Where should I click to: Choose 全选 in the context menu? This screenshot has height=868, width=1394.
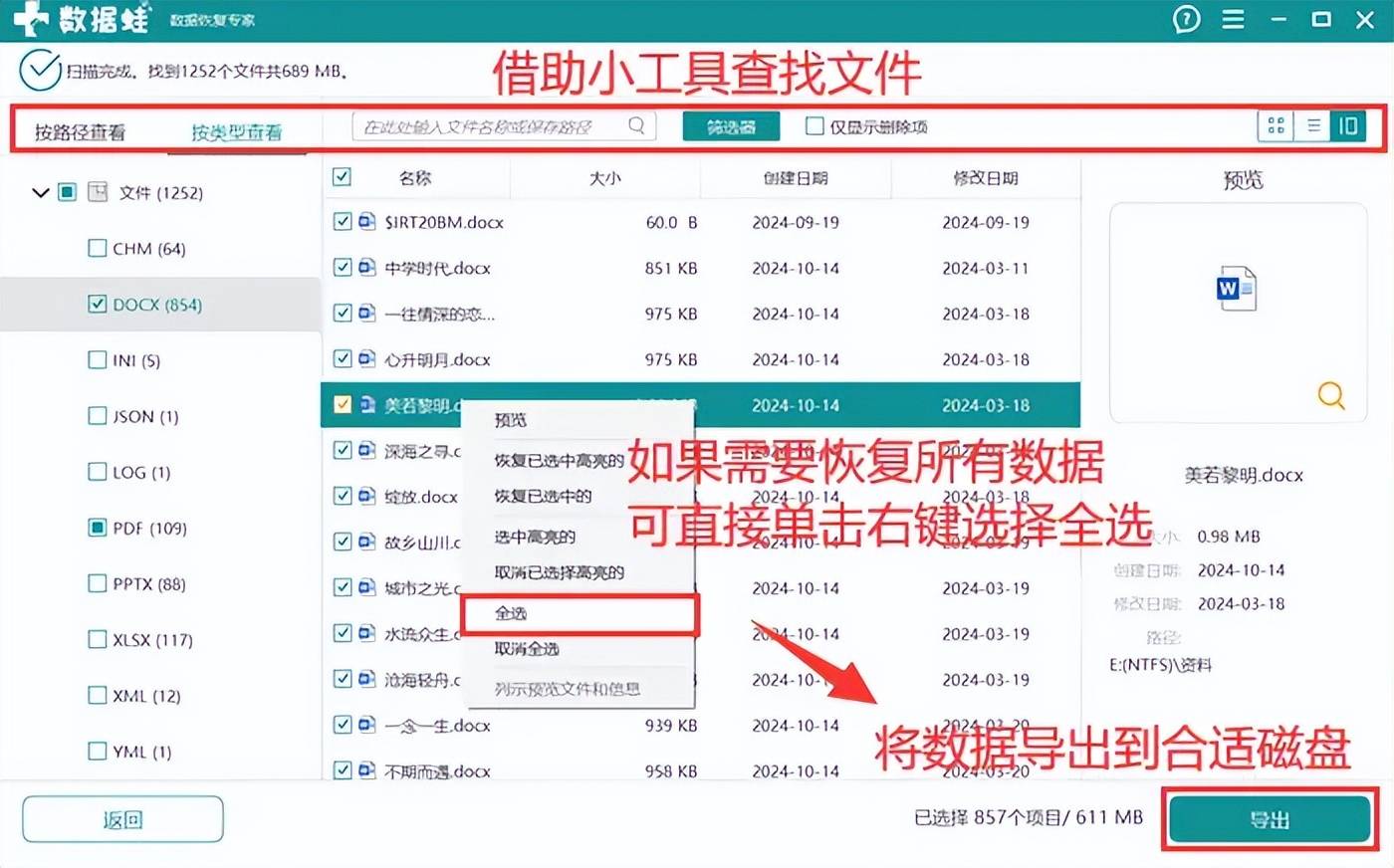(511, 613)
